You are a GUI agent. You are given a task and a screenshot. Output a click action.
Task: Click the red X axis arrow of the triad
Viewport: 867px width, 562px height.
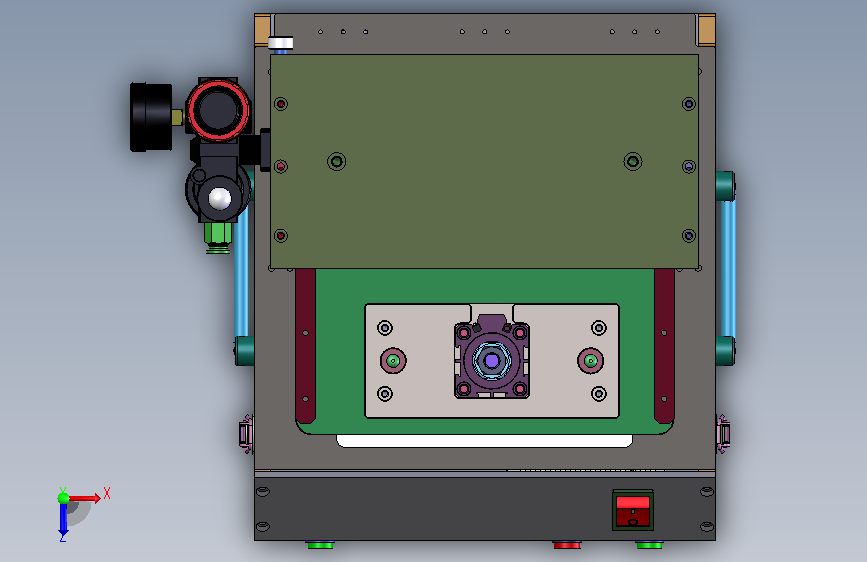[x=85, y=498]
